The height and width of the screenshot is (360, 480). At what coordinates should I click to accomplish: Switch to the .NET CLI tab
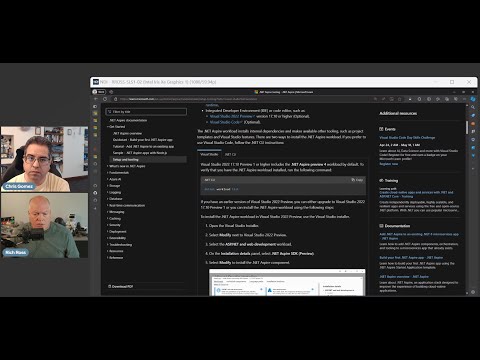click(x=230, y=154)
